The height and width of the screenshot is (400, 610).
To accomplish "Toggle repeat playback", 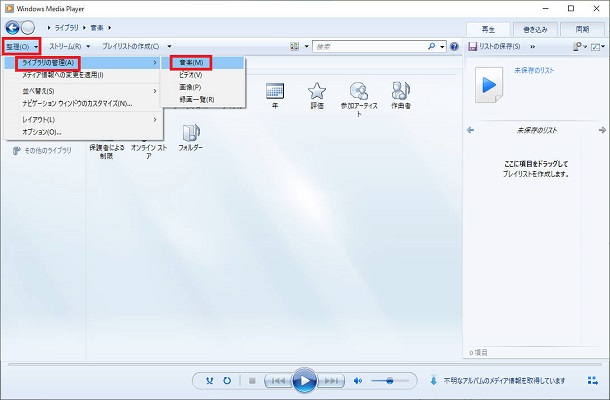I will [227, 381].
